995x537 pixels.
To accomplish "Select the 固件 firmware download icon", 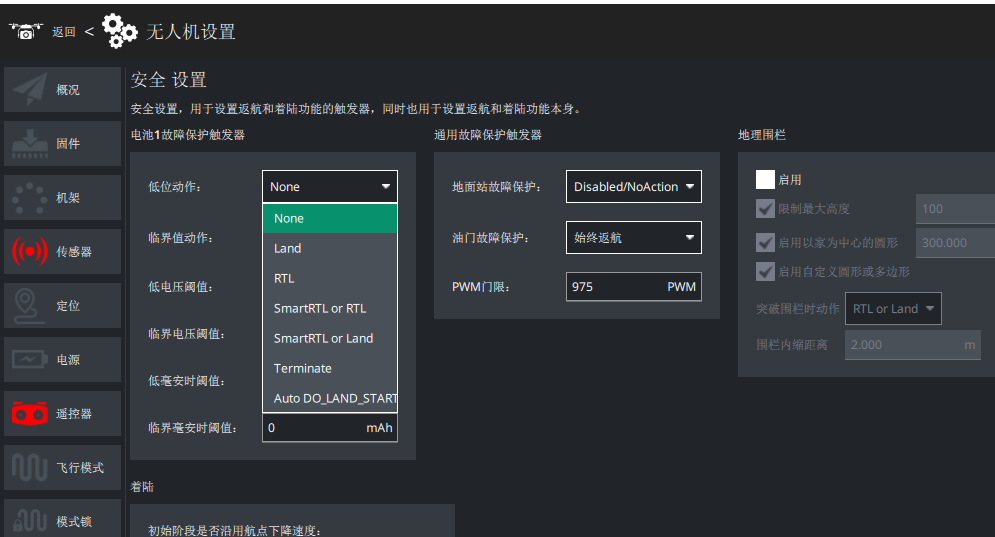I will [x=29, y=143].
